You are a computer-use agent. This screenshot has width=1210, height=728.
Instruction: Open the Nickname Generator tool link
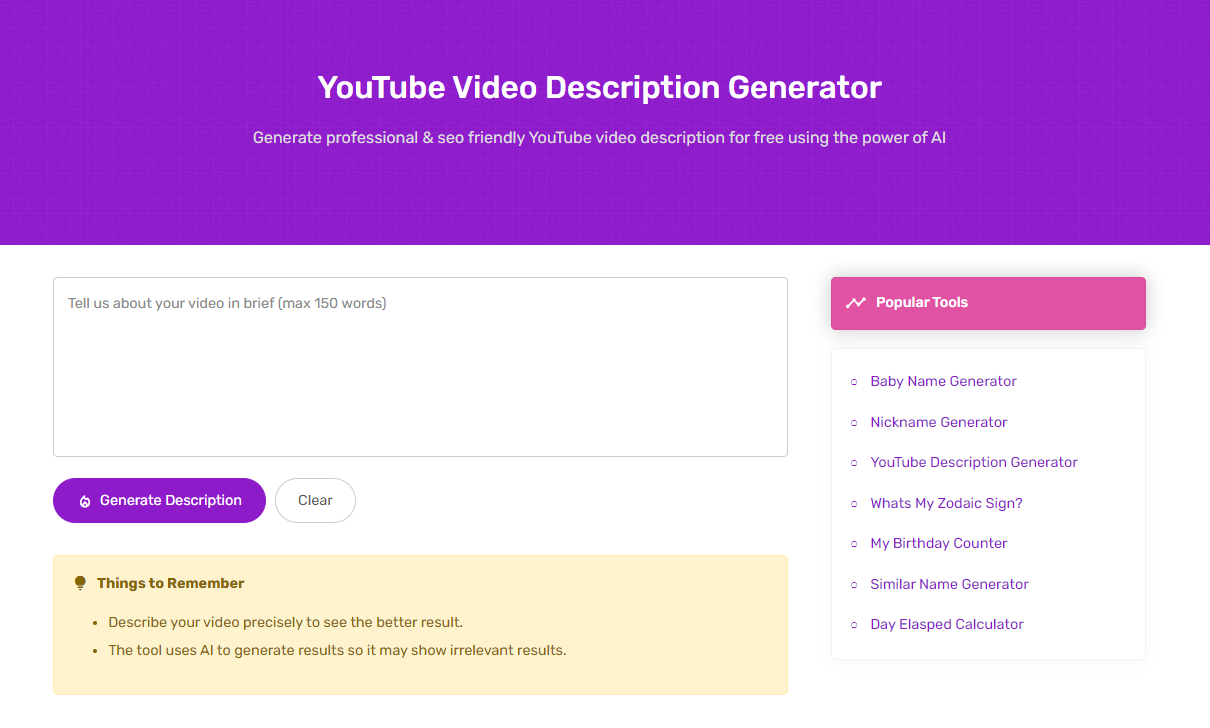click(938, 422)
